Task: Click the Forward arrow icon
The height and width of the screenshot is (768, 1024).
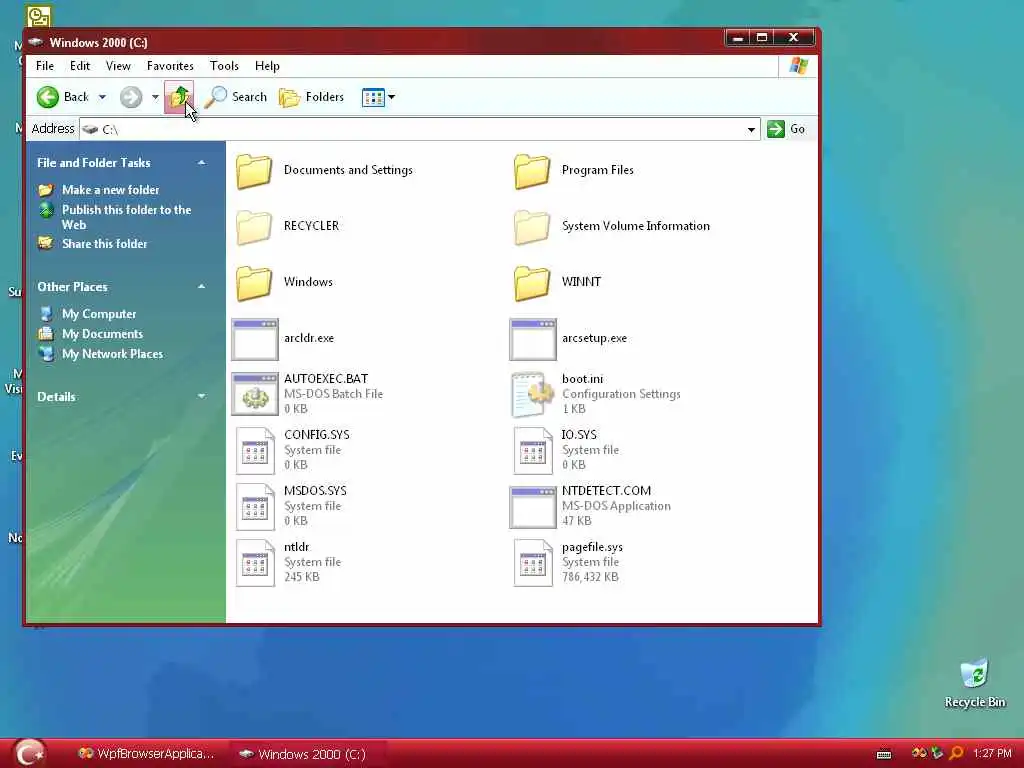Action: 131,97
